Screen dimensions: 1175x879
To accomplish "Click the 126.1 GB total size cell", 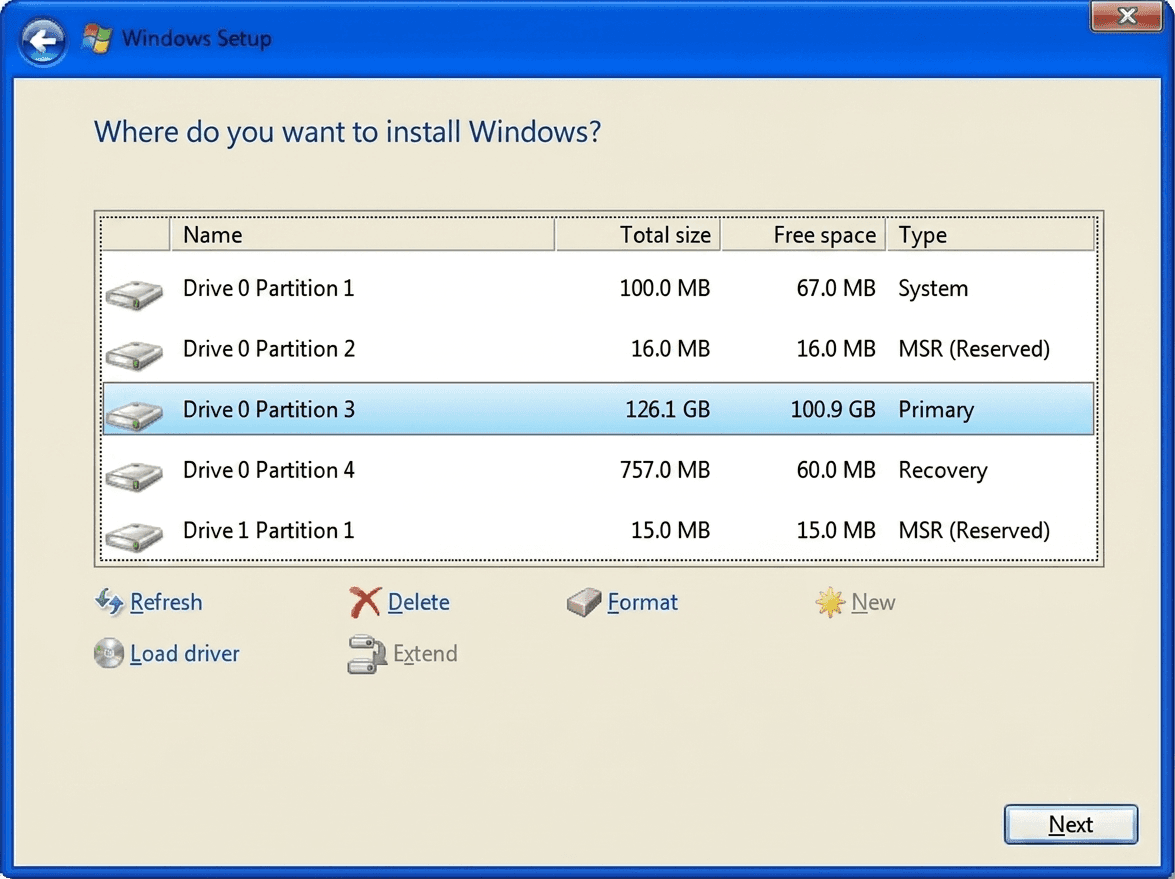I will pyautogui.click(x=667, y=409).
